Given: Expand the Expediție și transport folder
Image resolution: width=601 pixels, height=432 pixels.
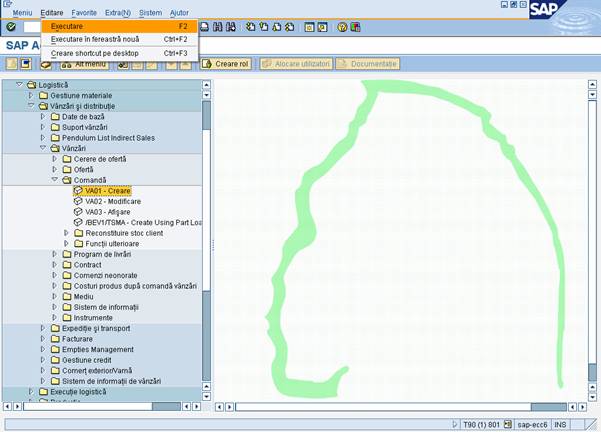Looking at the screenshot, I should 43,328.
